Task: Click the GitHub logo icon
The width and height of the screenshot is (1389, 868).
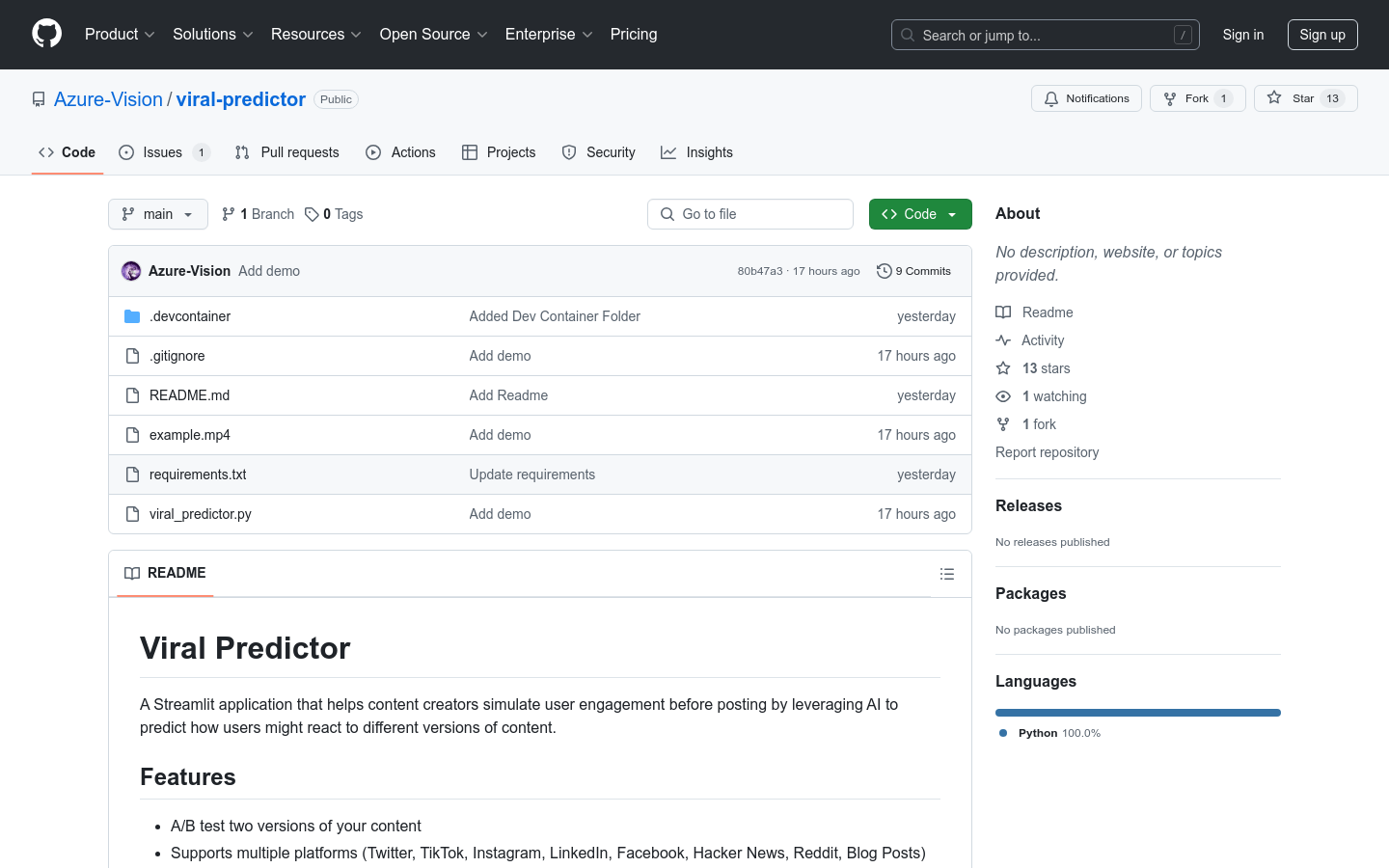Action: click(46, 34)
